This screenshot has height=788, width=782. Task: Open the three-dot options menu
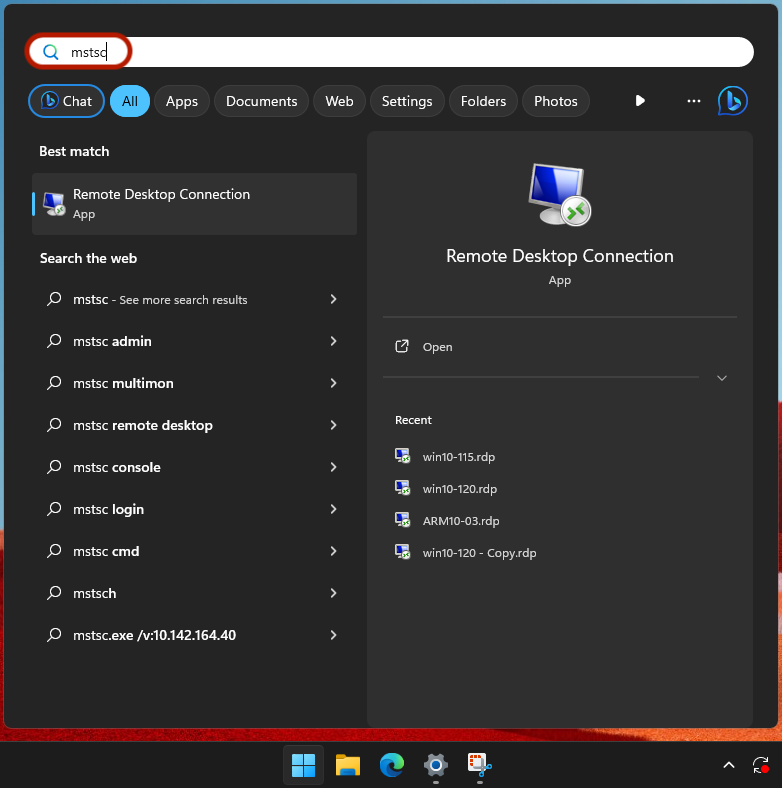[694, 101]
